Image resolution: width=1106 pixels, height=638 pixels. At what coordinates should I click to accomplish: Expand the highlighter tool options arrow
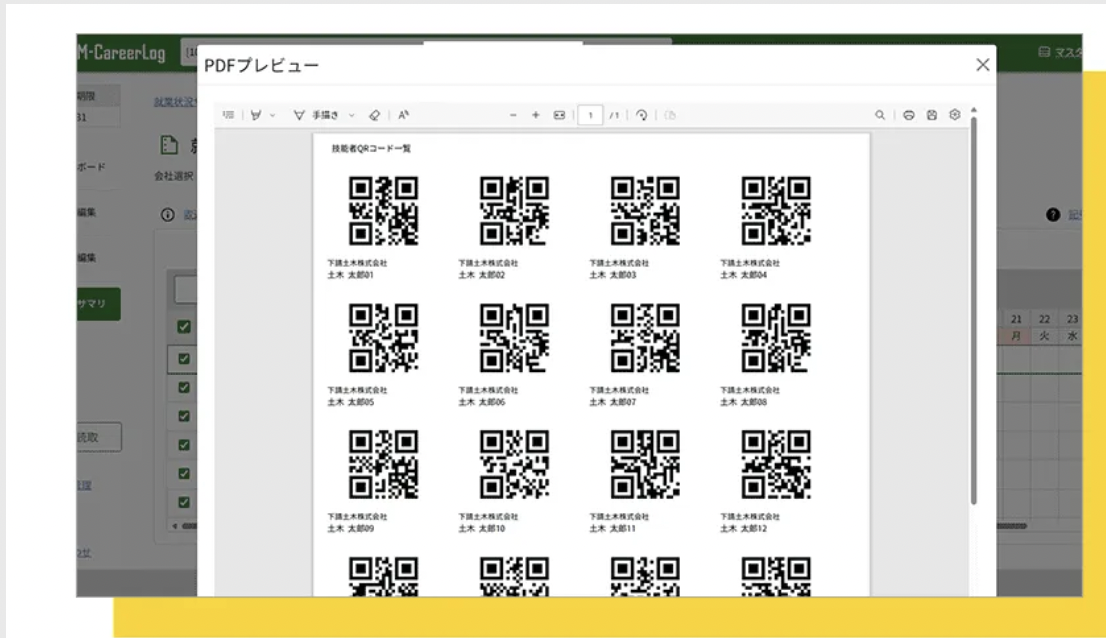tap(272, 115)
